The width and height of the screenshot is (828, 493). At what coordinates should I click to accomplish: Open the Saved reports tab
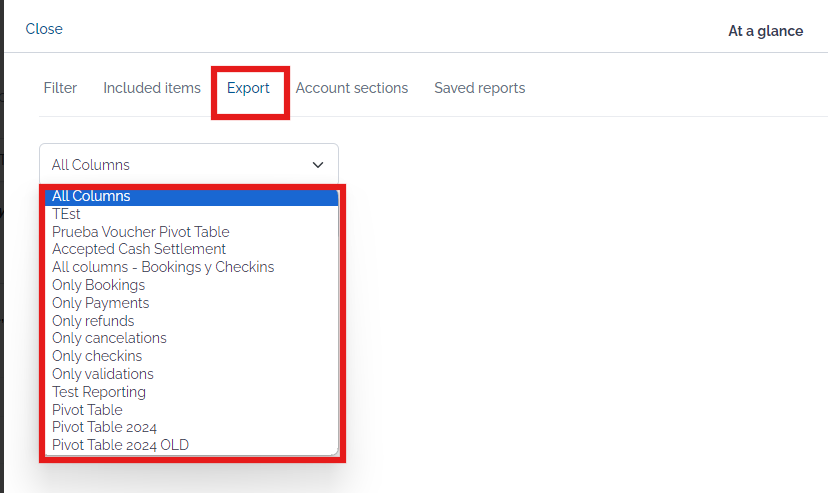tap(479, 88)
